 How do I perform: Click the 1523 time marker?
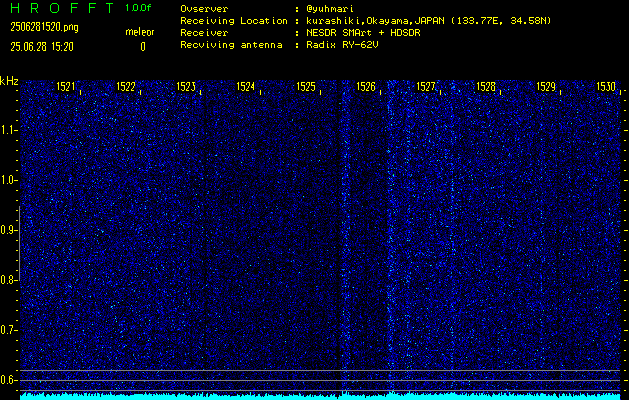pos(186,86)
